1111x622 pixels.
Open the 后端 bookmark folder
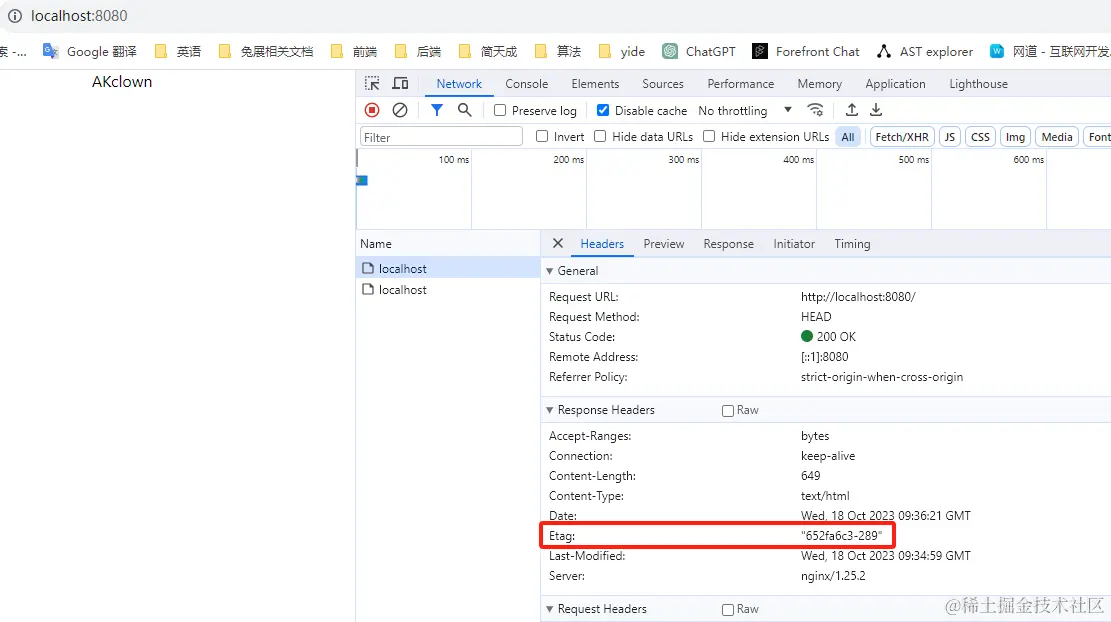point(418,51)
